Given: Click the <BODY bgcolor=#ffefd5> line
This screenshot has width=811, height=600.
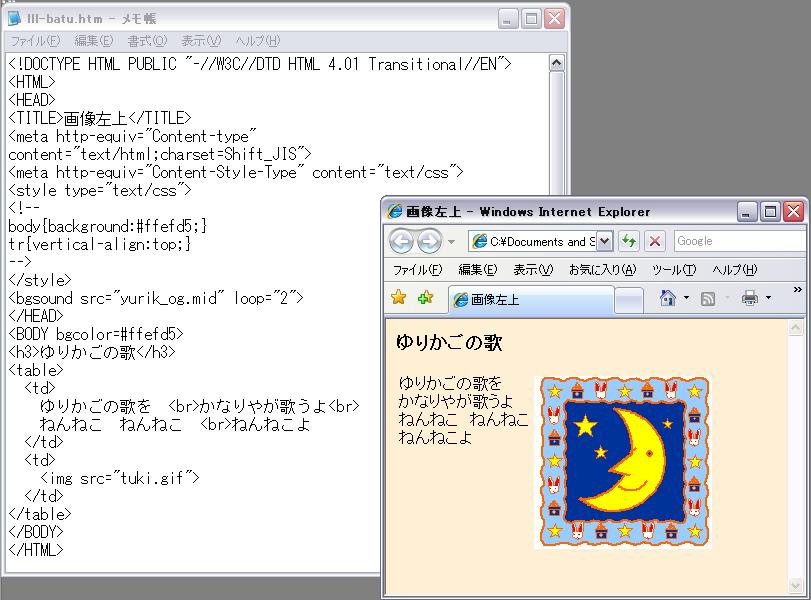Looking at the screenshot, I should [96, 334].
